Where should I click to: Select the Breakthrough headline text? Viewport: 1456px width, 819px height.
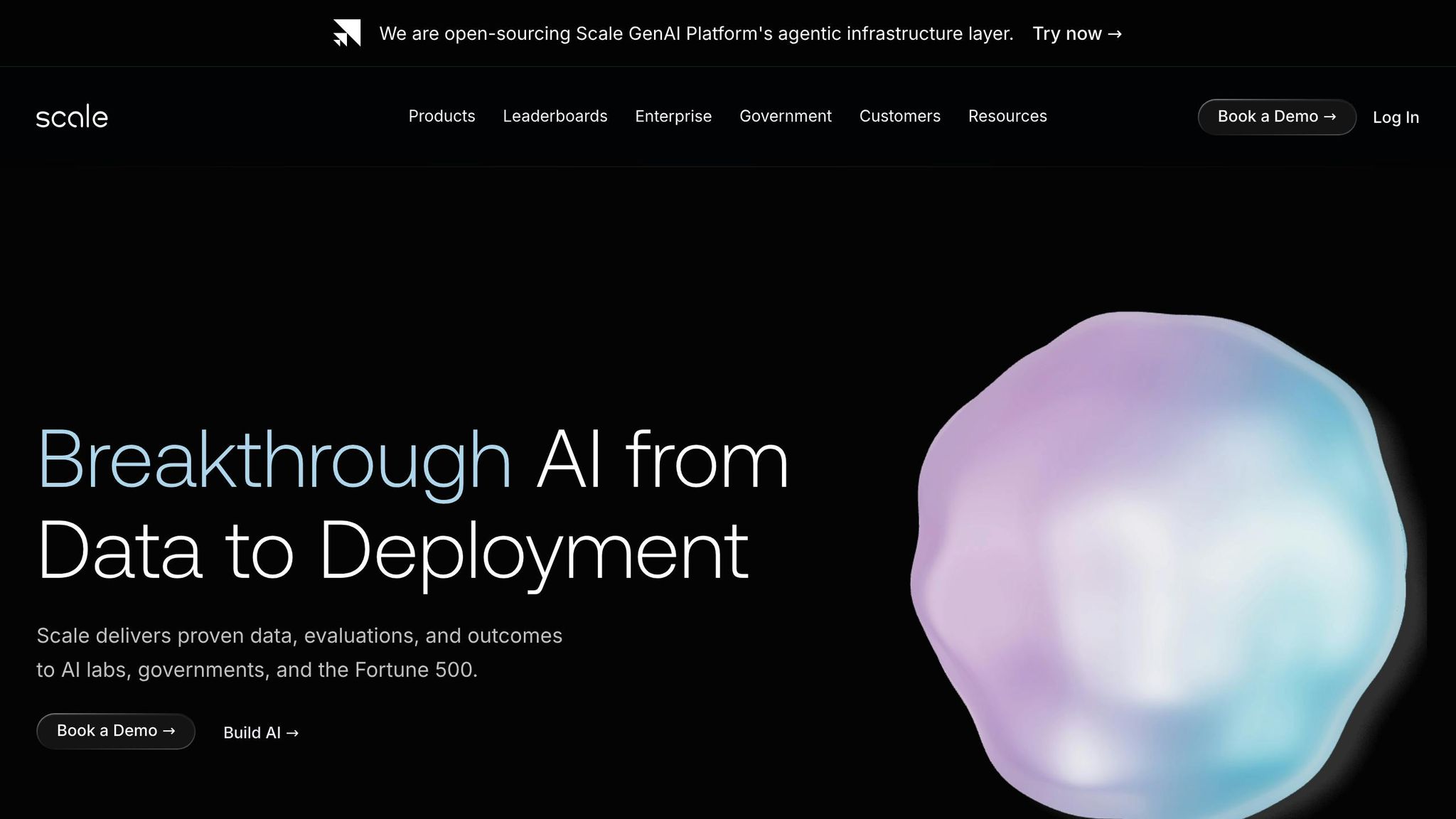[274, 461]
